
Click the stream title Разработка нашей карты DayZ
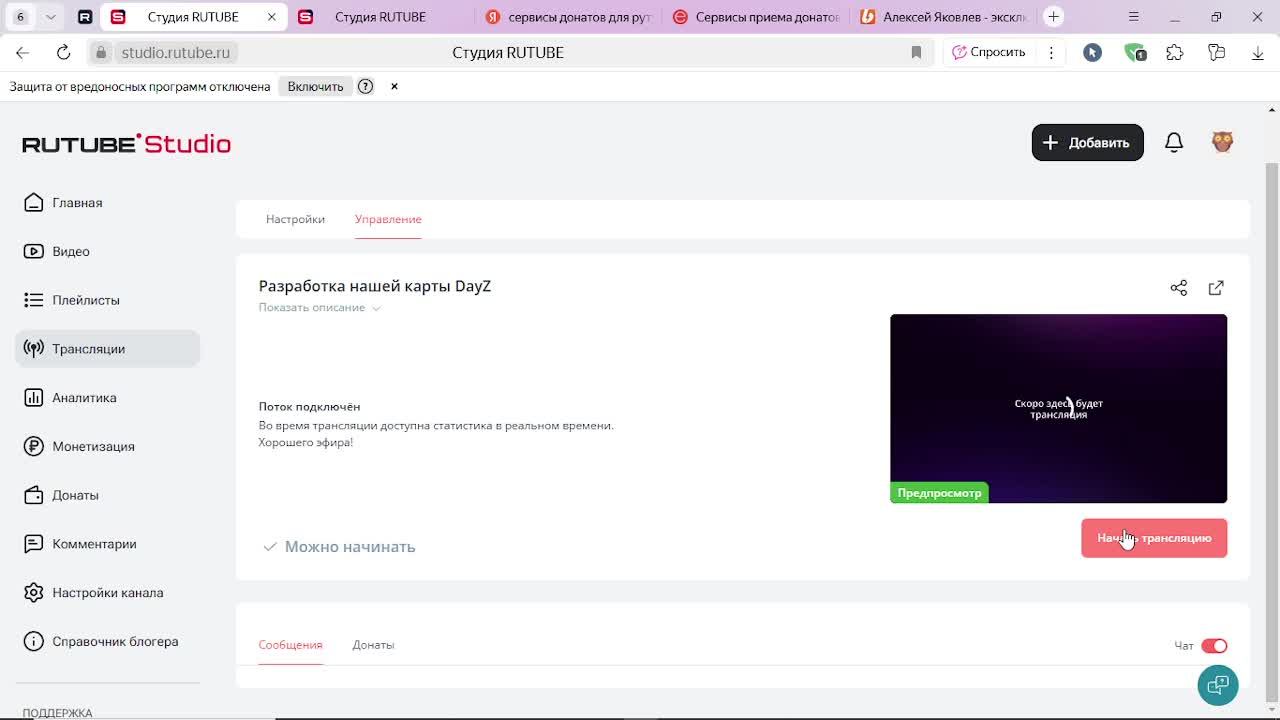point(375,286)
